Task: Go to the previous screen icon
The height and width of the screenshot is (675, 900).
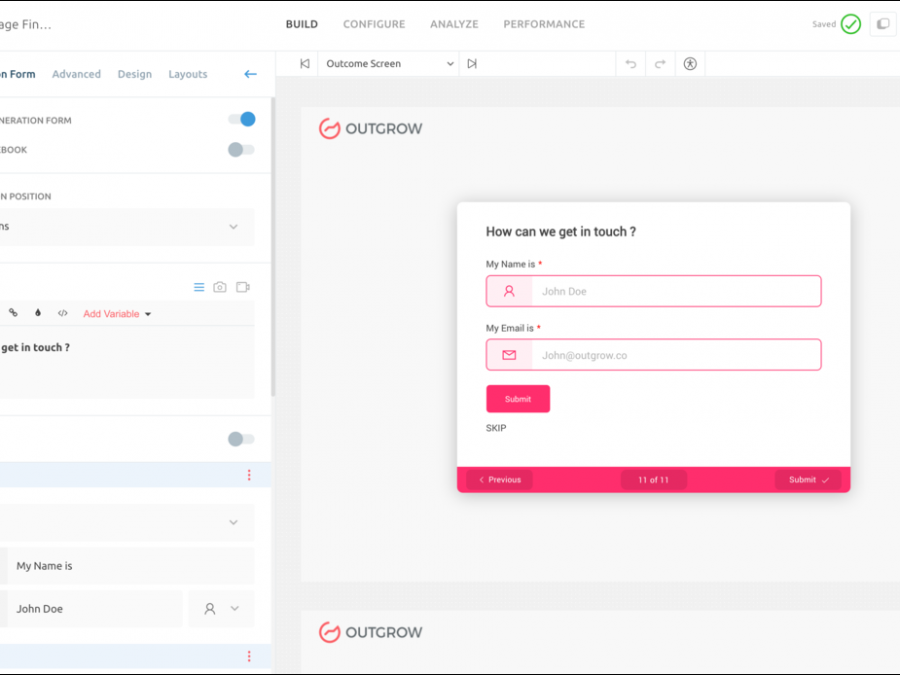Action: click(305, 64)
